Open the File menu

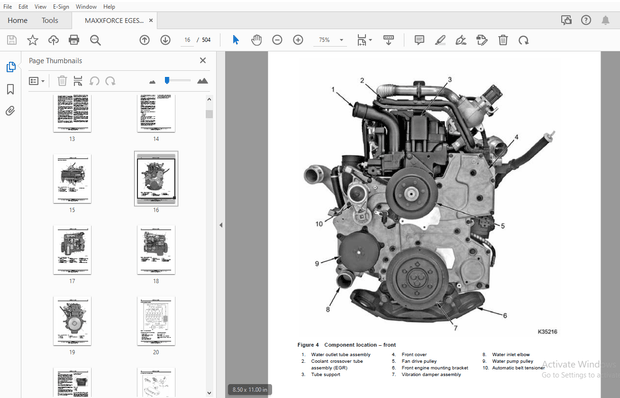coord(8,7)
